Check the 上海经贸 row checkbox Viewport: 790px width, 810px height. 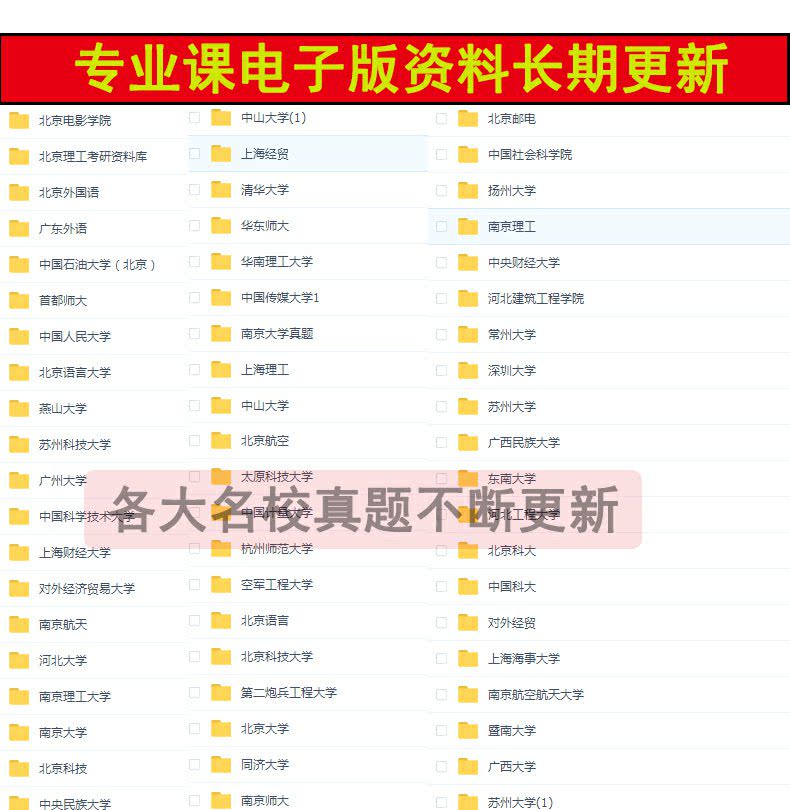coord(194,153)
